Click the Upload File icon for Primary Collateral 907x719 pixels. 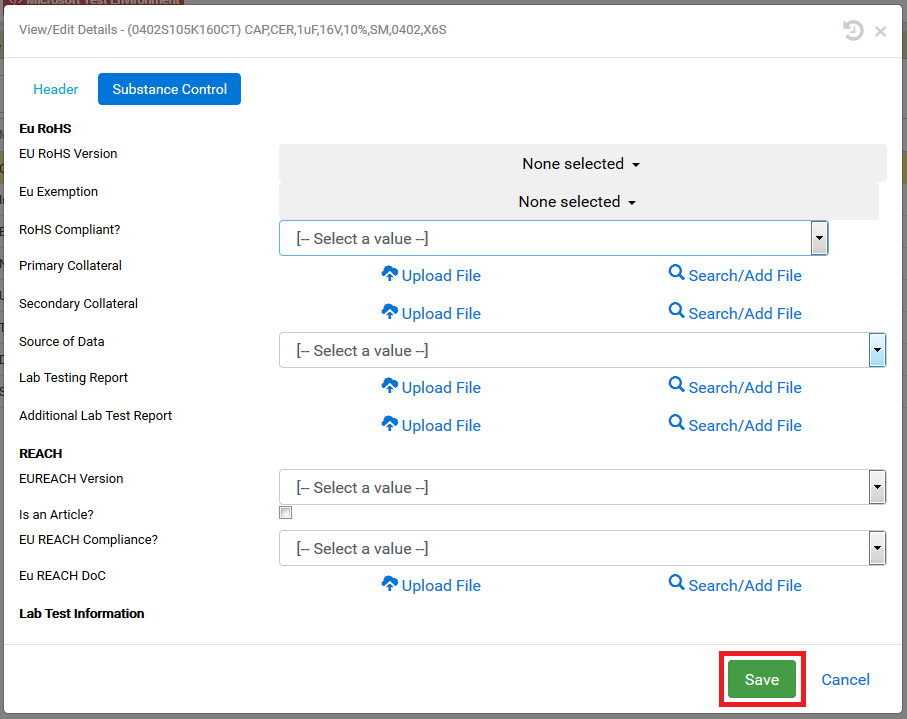tap(390, 275)
